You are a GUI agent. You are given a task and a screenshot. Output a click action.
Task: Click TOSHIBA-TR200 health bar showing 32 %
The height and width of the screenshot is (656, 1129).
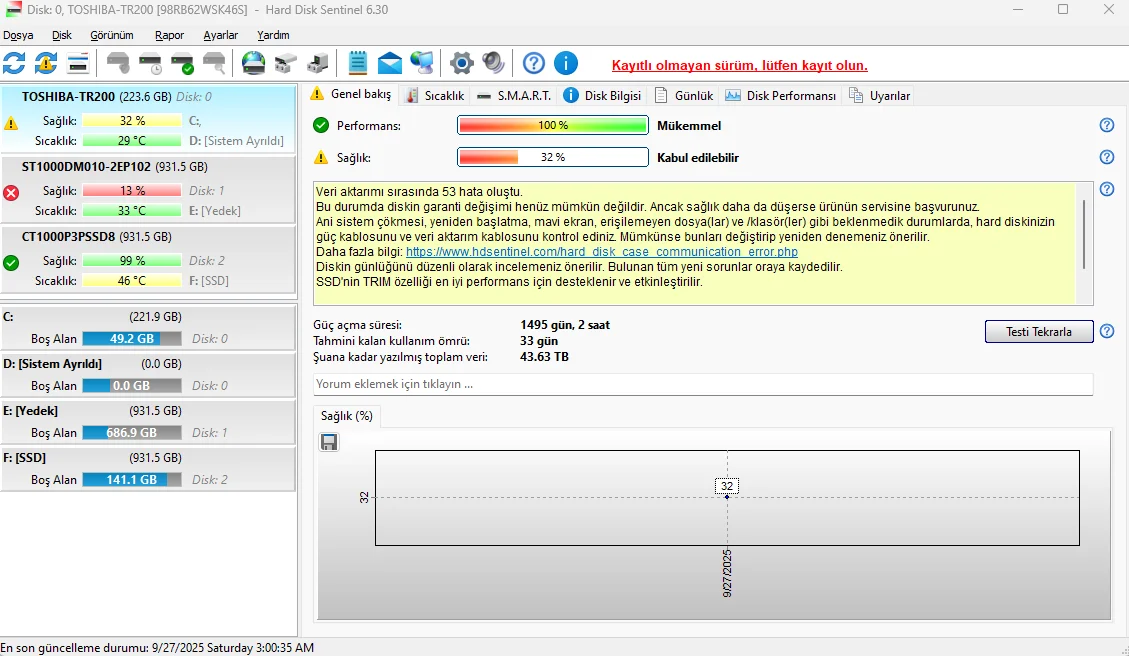(132, 121)
